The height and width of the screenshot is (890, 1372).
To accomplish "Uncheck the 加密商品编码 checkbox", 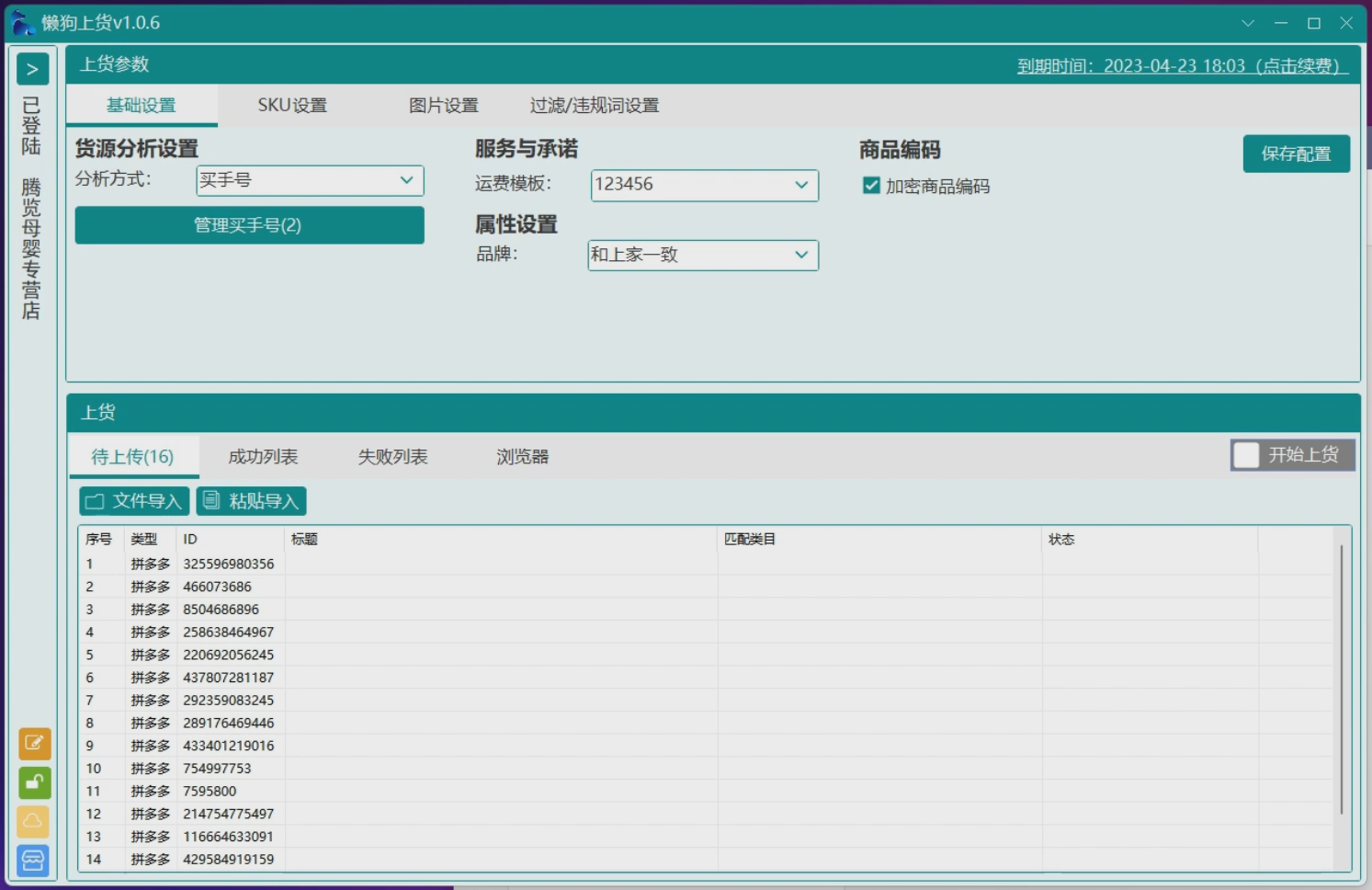I will point(871,186).
